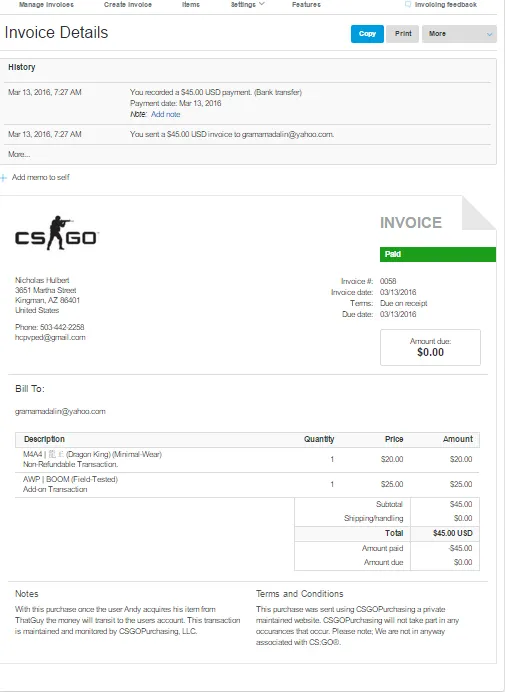505x692 pixels.
Task: Open the More dropdown arrow
Action: [x=489, y=34]
